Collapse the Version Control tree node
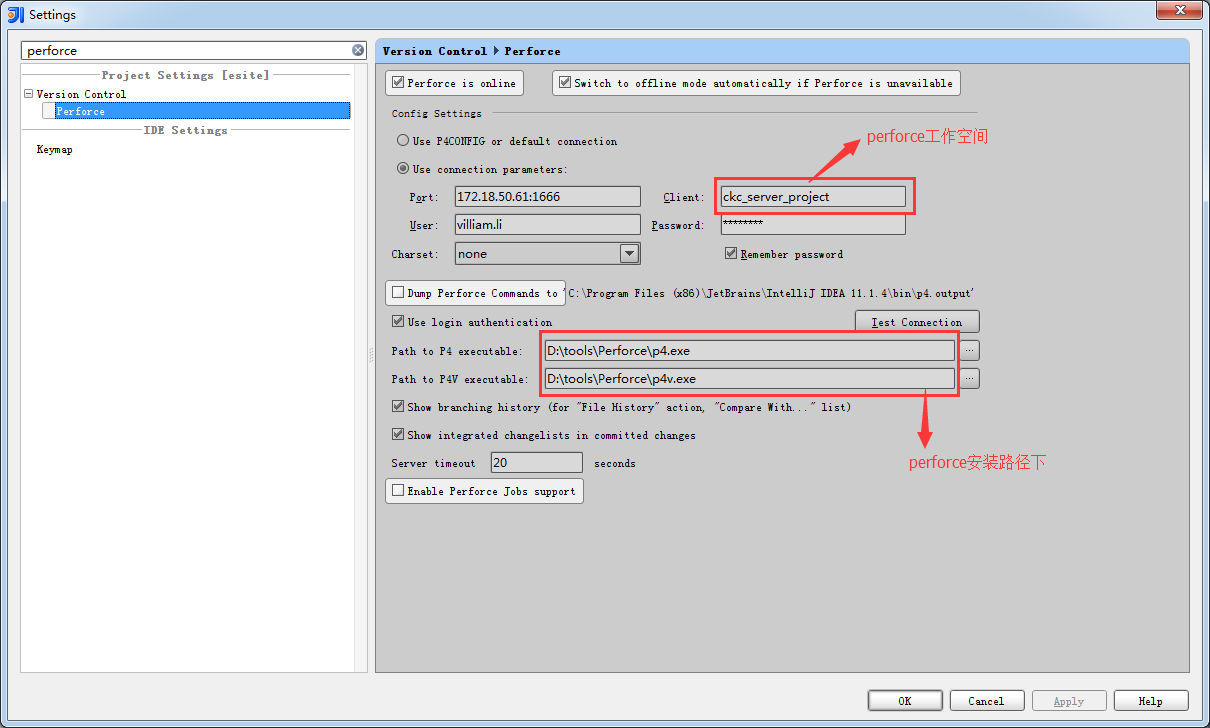 click(x=29, y=94)
